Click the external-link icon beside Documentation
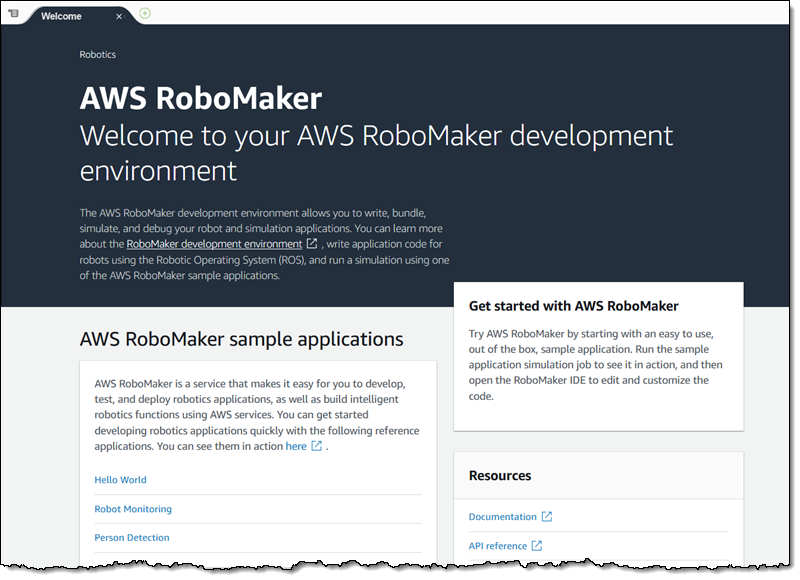Screen dimensions: 800x580 (547, 517)
